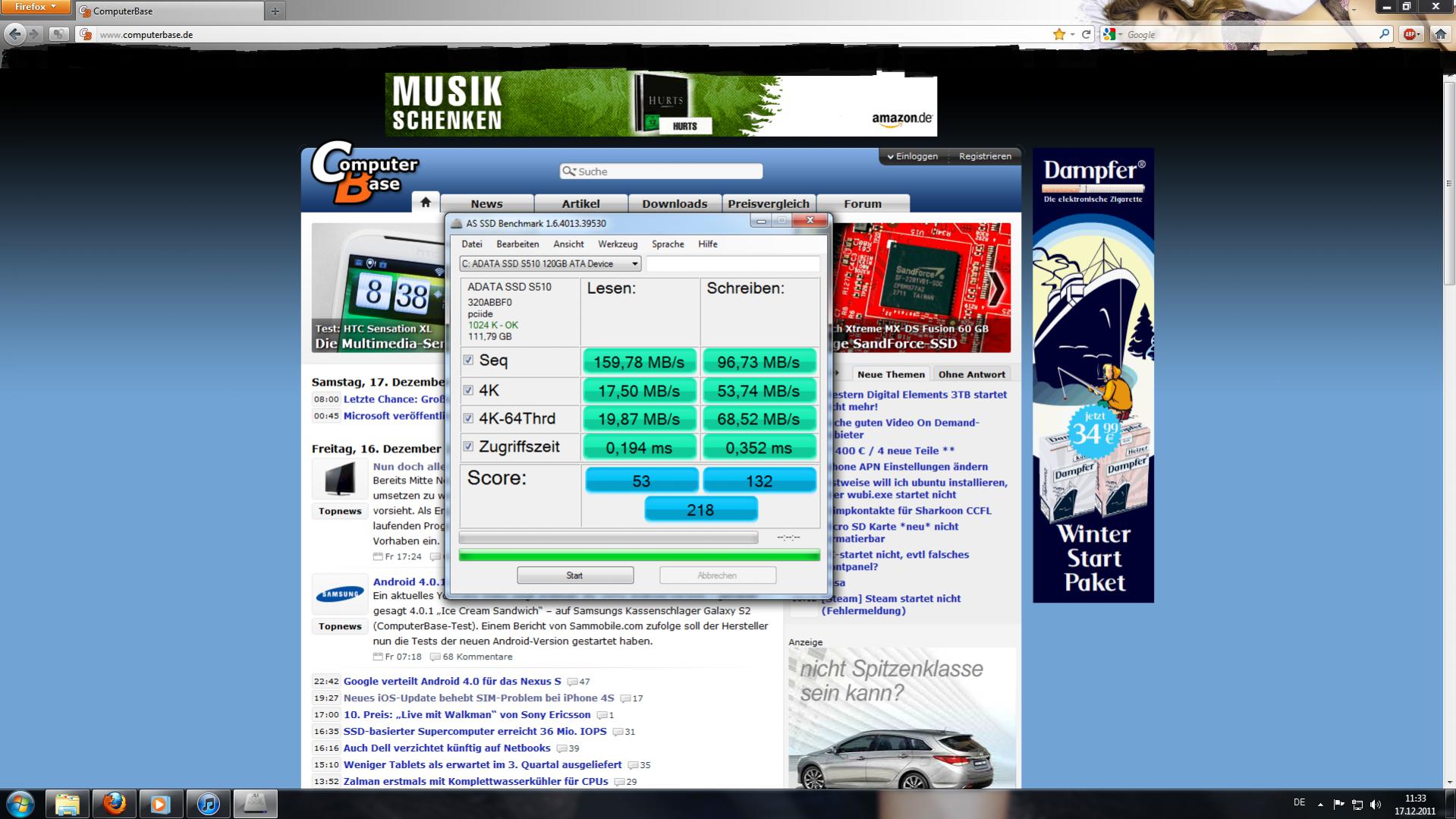This screenshot has width=1456, height=819.
Task: Click the green benchmark progress bar
Action: click(640, 556)
